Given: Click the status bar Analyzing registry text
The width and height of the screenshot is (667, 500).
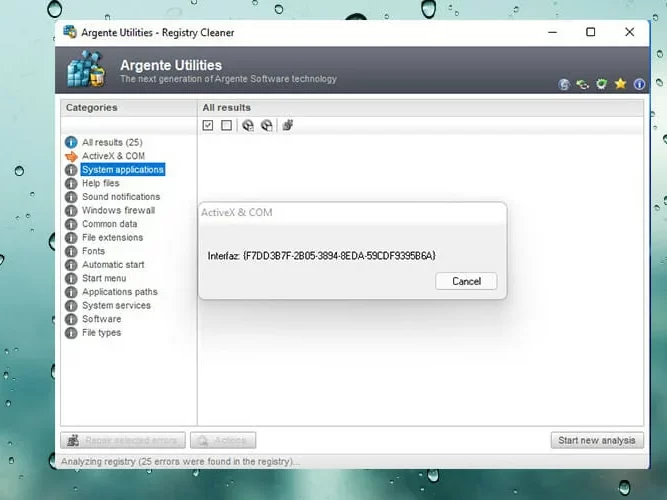Looking at the screenshot, I should pyautogui.click(x=180, y=461).
